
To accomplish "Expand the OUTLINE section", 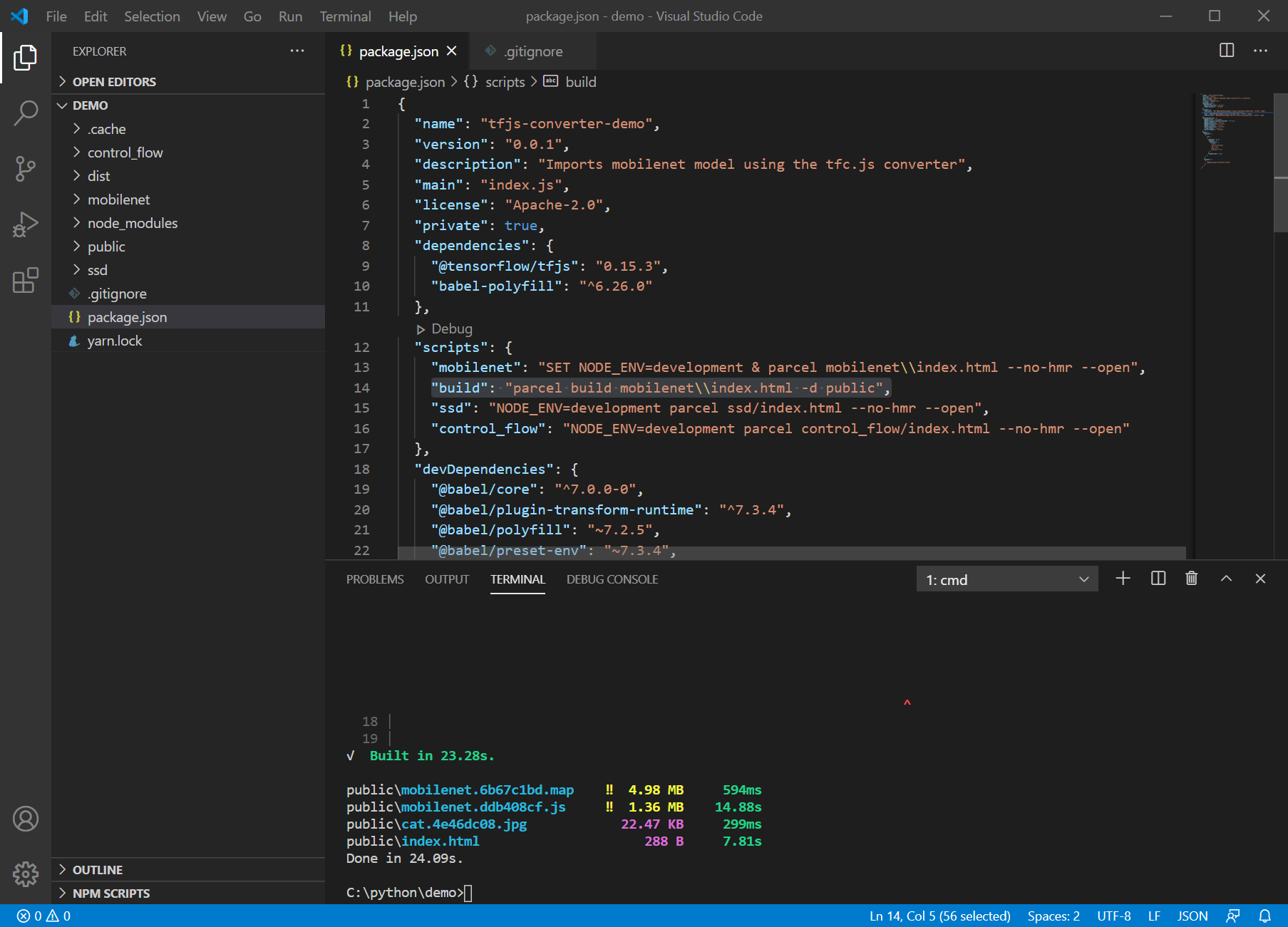I will pyautogui.click(x=188, y=870).
